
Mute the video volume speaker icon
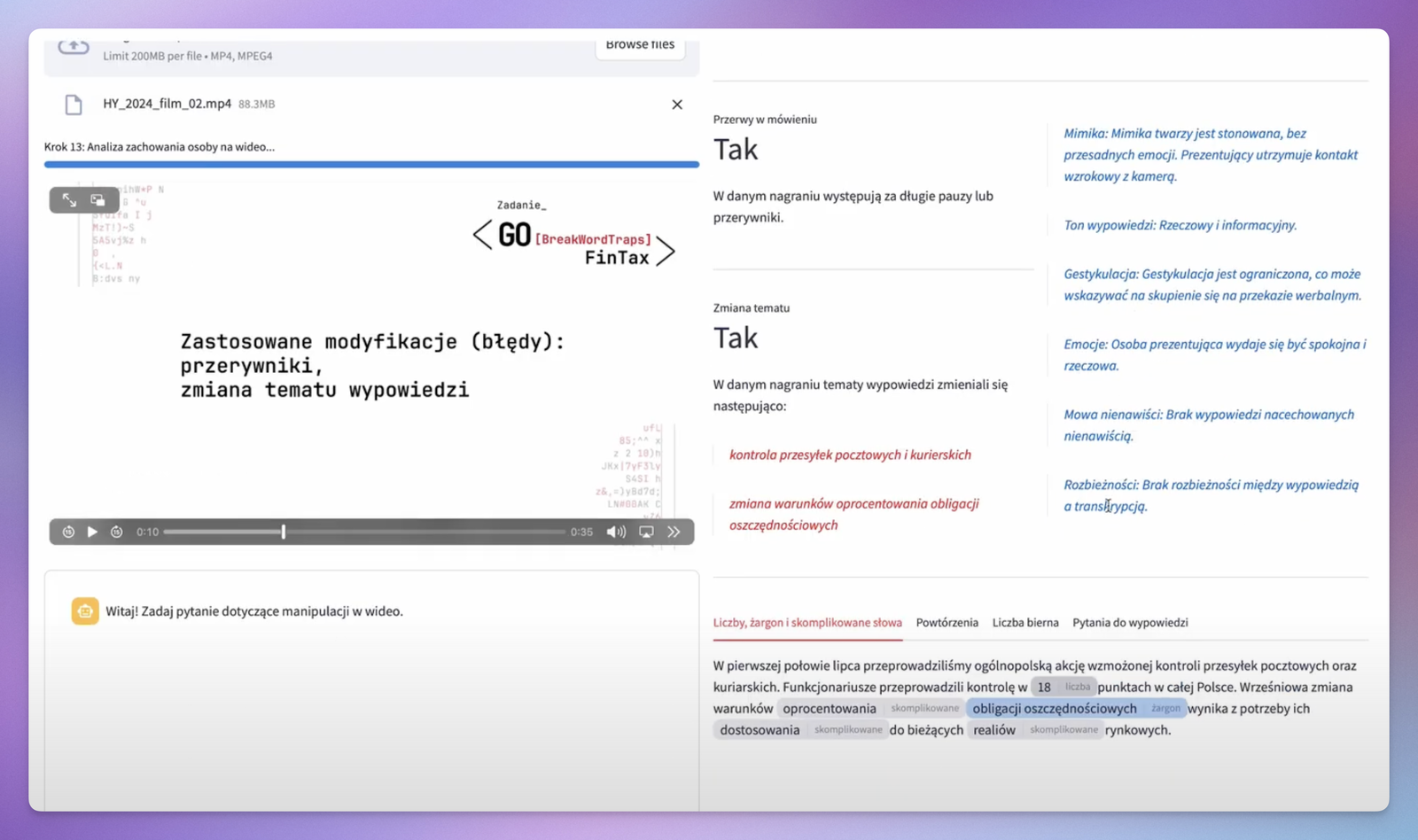616,532
